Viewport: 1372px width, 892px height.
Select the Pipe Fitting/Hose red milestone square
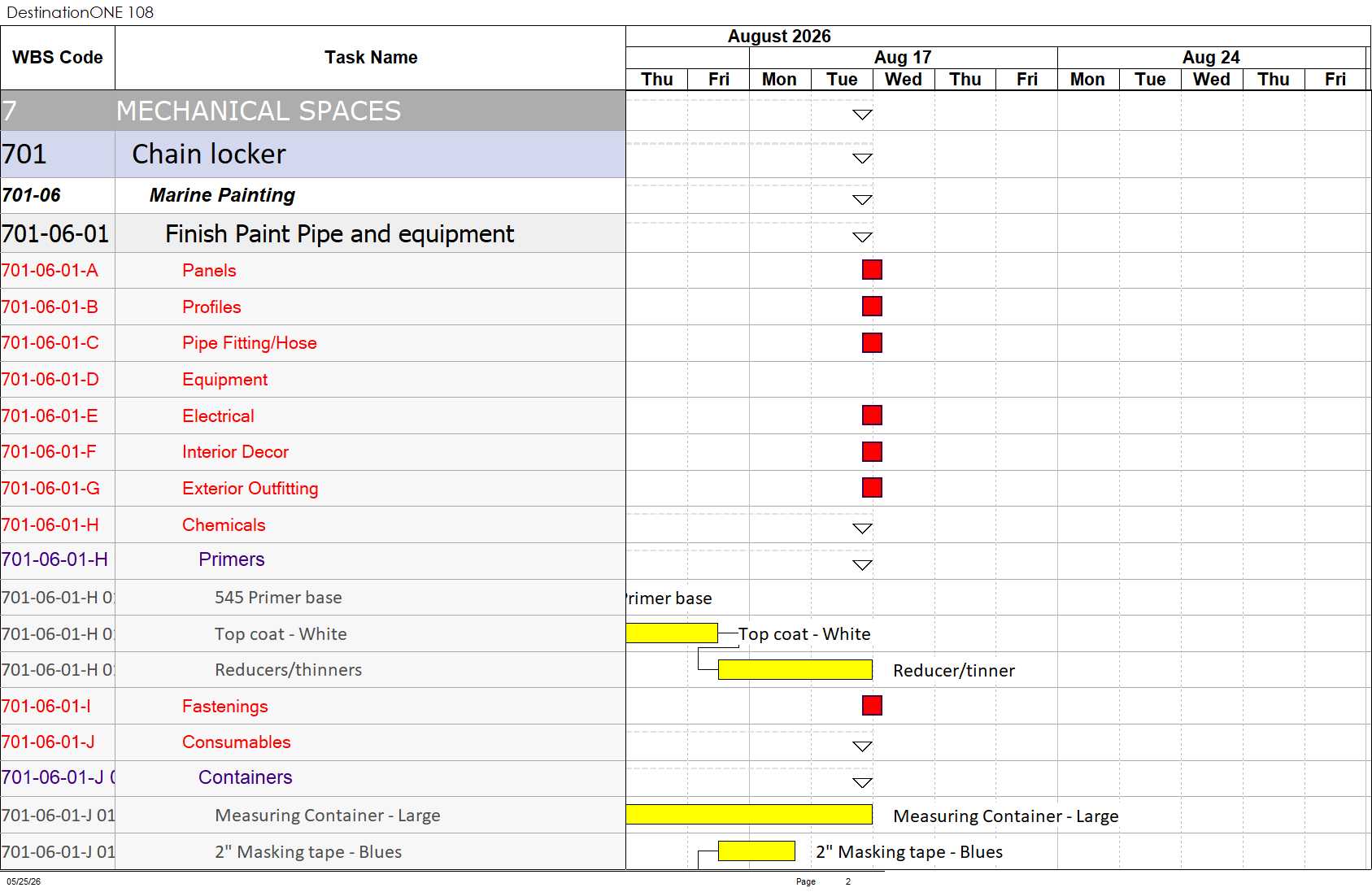click(x=872, y=343)
